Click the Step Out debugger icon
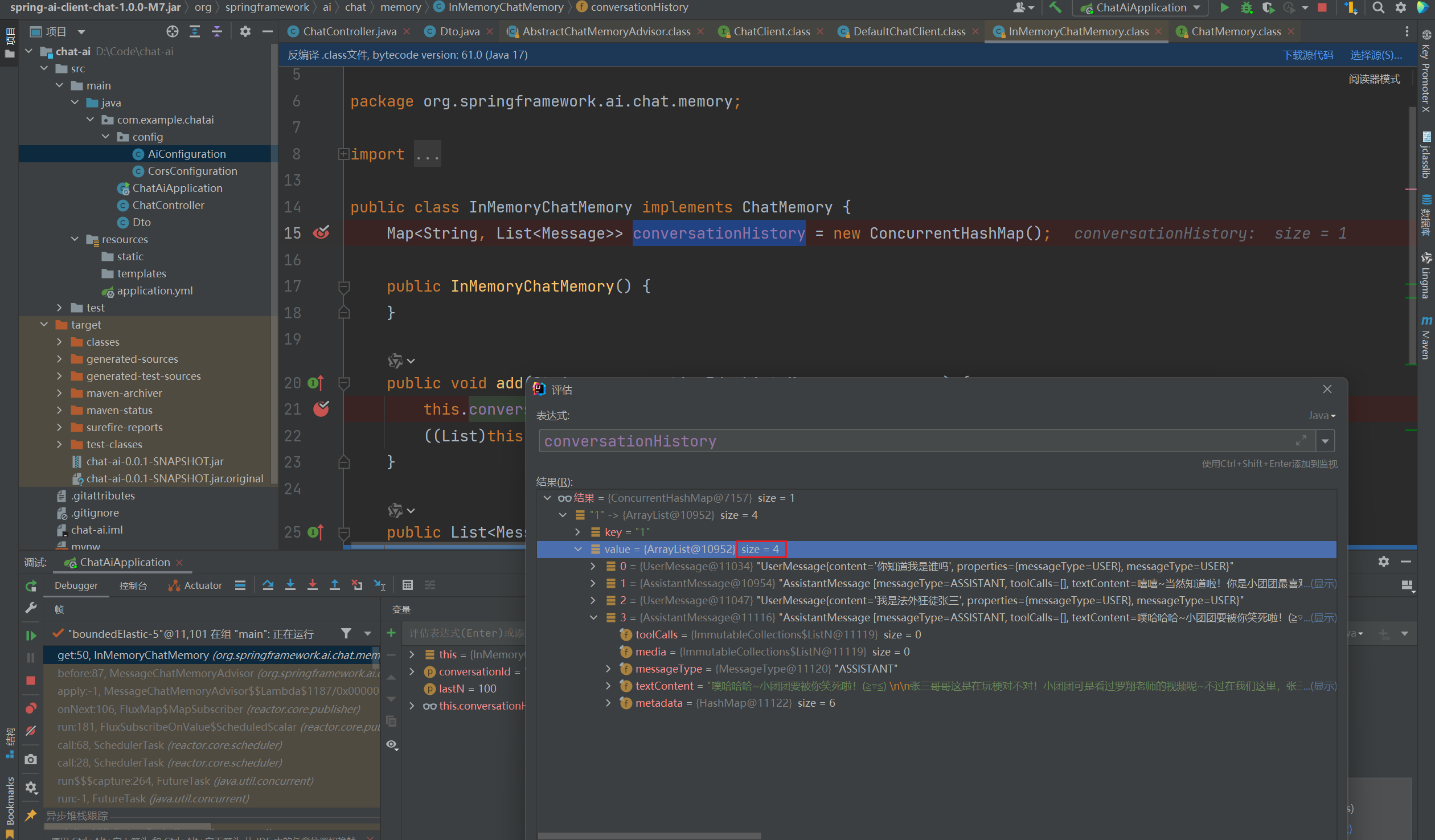 [x=335, y=585]
